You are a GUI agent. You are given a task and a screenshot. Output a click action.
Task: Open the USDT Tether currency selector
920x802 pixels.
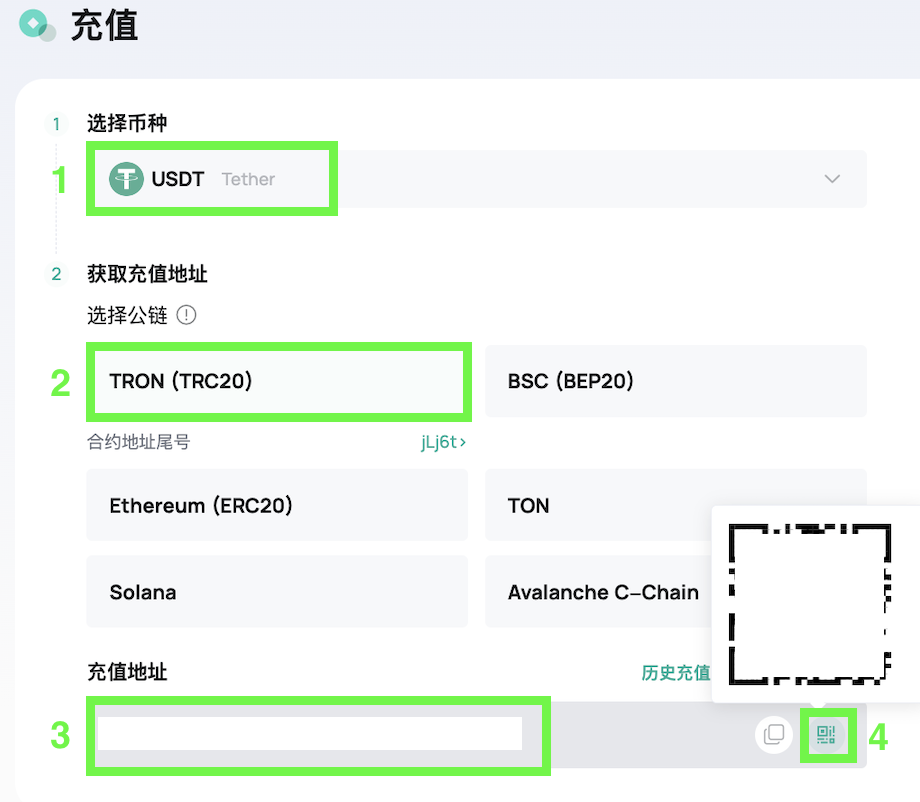[x=476, y=179]
